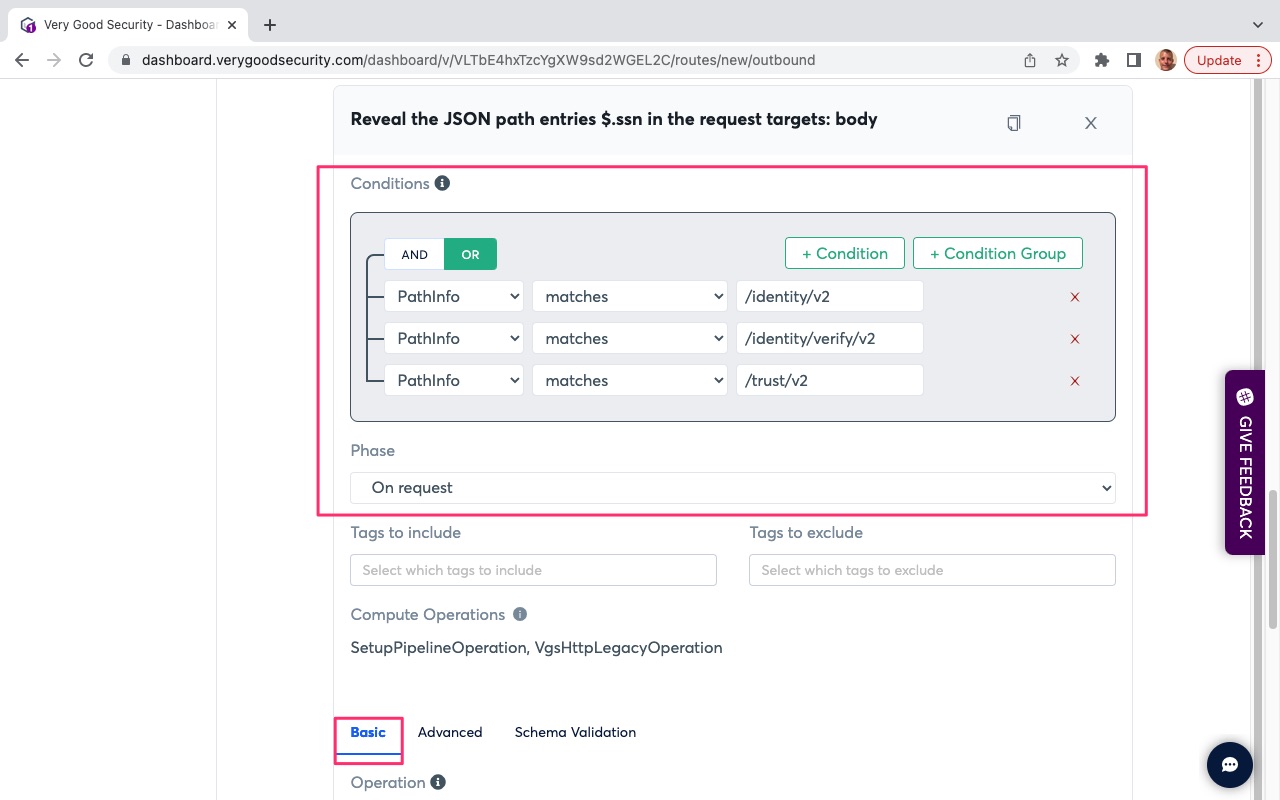Switch to the Advanced tab

point(450,733)
